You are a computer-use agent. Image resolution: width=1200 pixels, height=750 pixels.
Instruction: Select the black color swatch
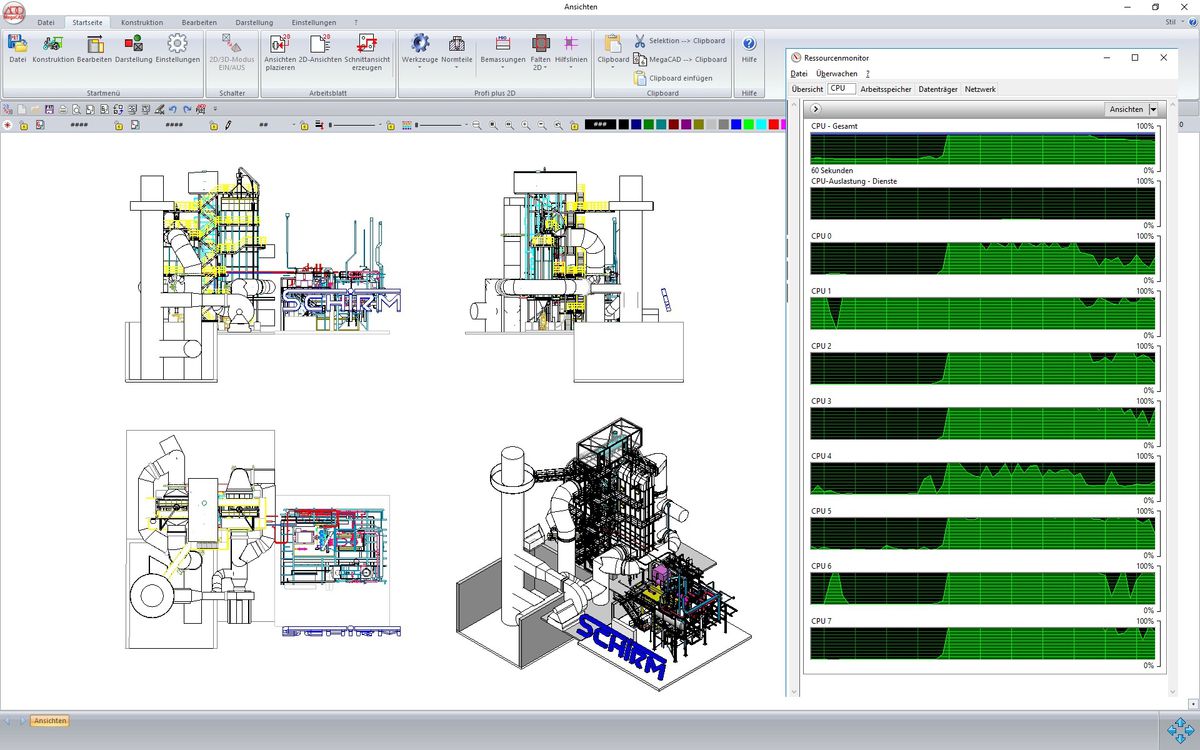623,125
